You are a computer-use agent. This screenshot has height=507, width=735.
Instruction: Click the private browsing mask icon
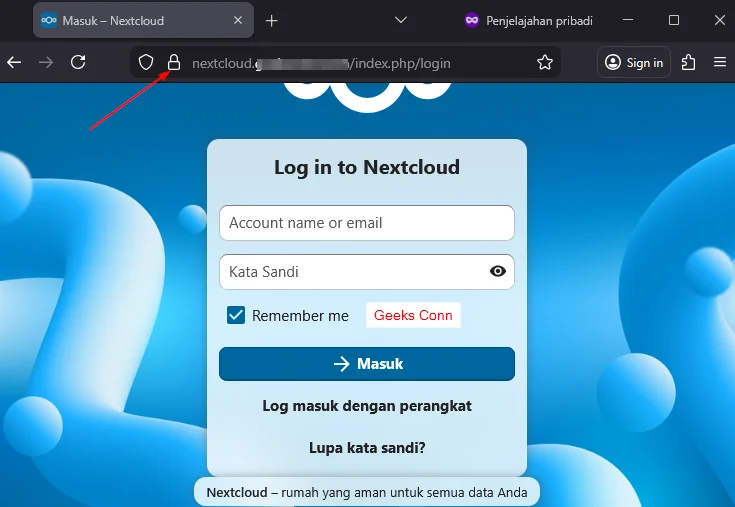tap(472, 20)
